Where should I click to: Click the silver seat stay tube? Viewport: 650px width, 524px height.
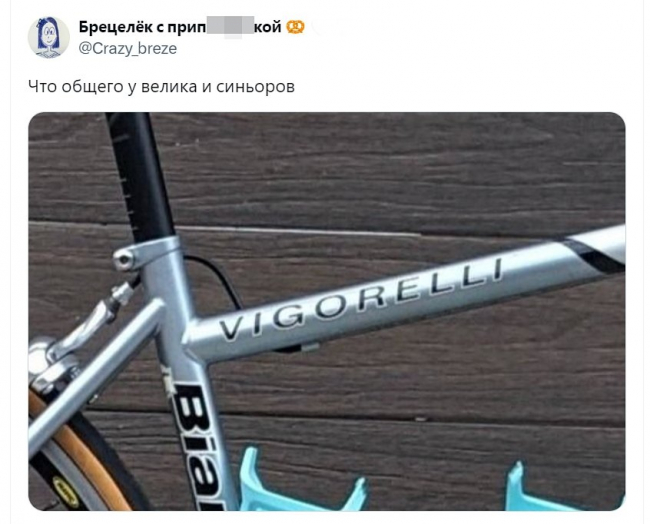(93, 373)
